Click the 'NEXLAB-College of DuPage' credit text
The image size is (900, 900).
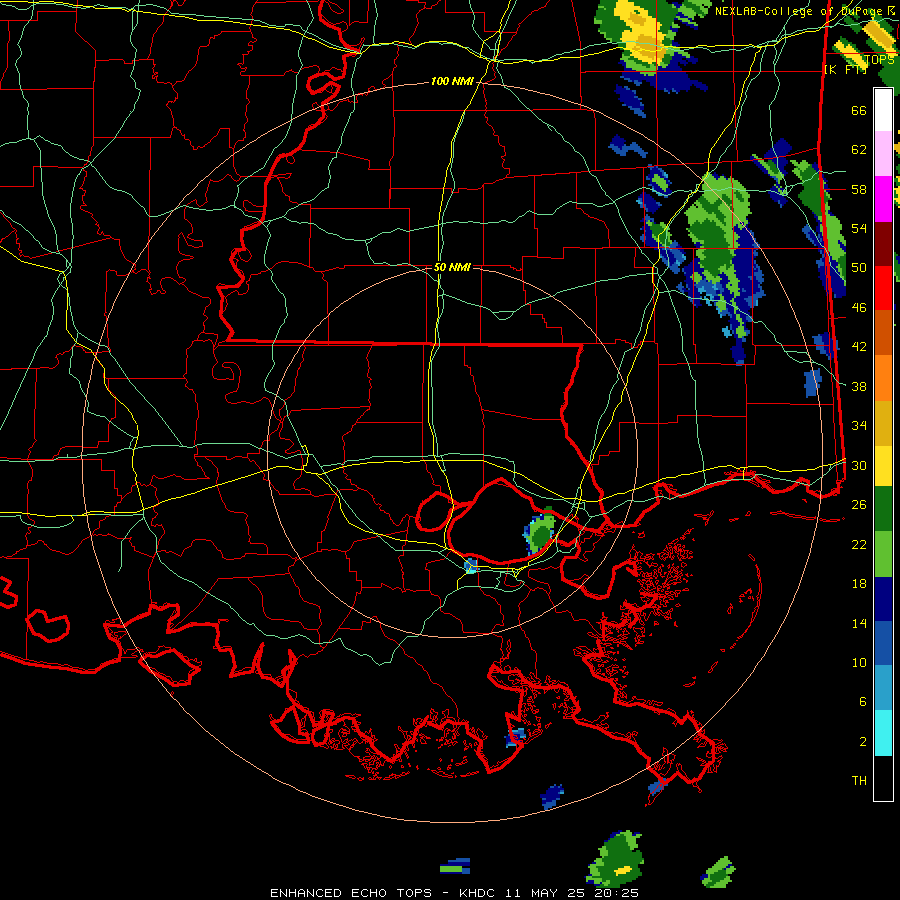click(800, 11)
